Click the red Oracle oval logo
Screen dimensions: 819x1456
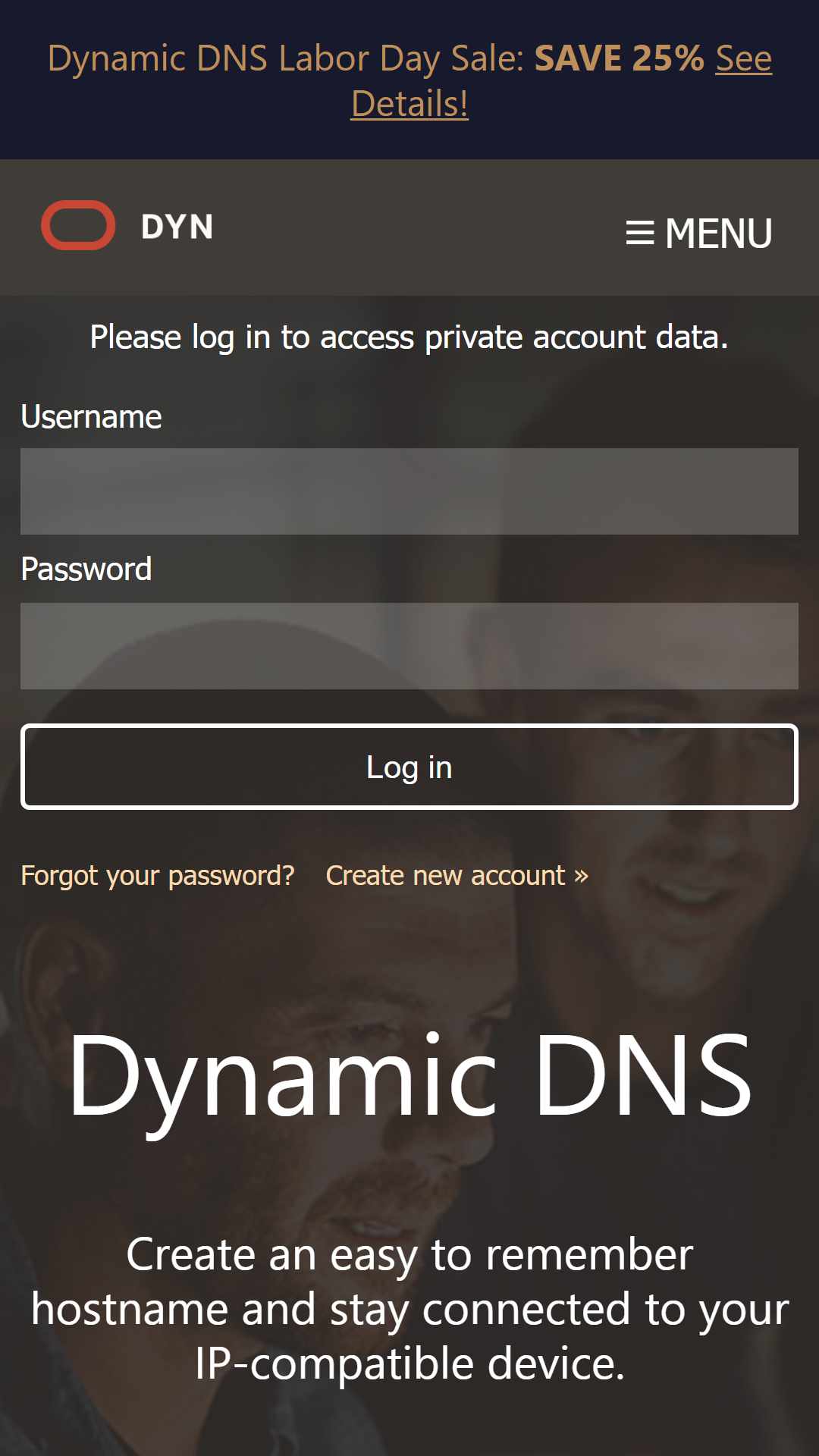pyautogui.click(x=78, y=225)
